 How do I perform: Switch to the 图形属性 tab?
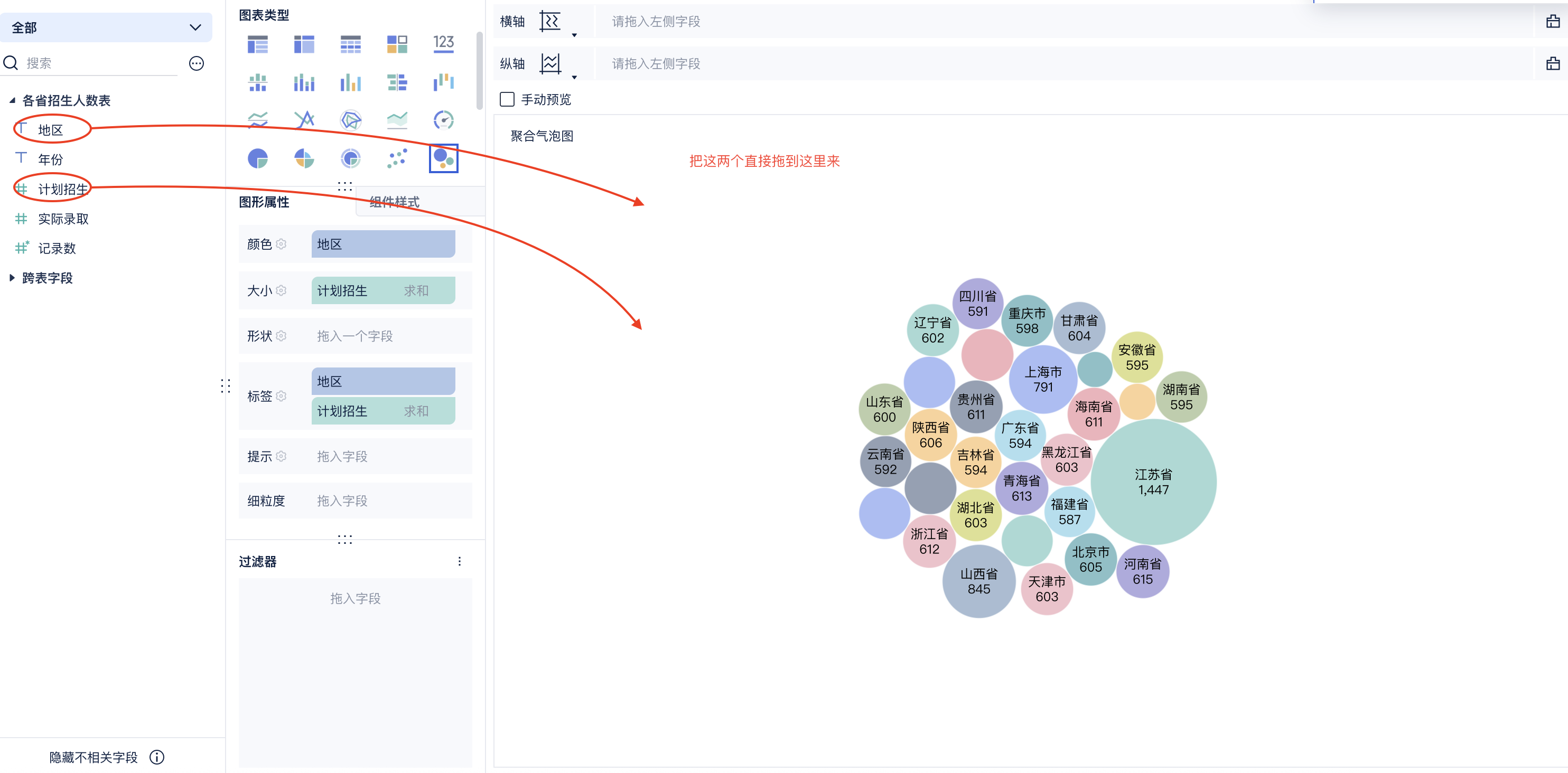[264, 202]
